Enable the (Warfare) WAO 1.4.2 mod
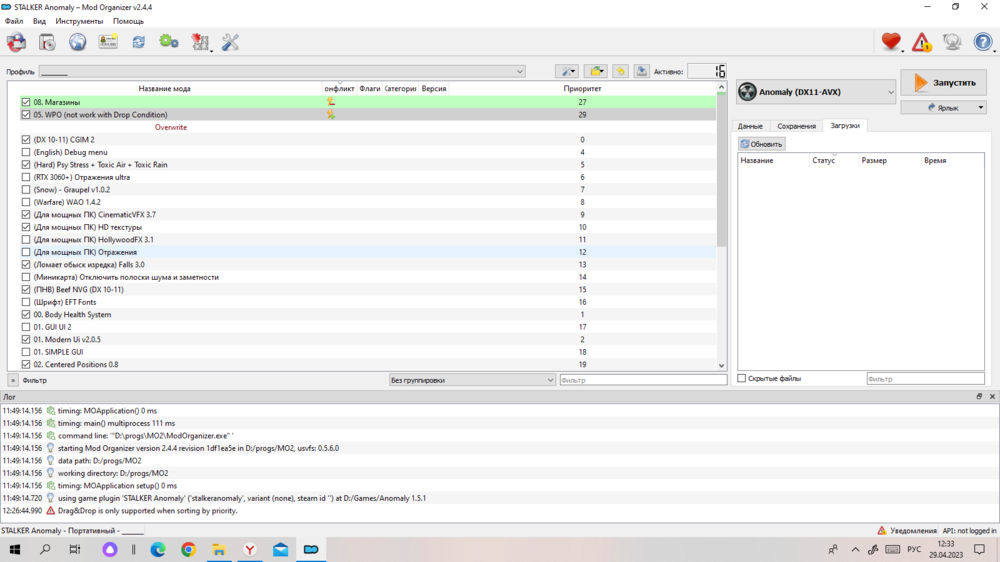The height and width of the screenshot is (562, 1000). click(26, 202)
